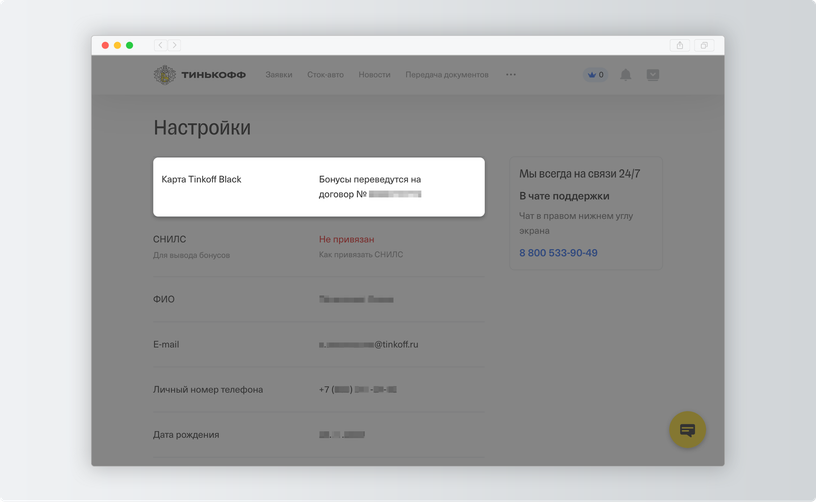Click the Бонусы переведутся на договор text
The width and height of the screenshot is (816, 502).
tap(370, 187)
